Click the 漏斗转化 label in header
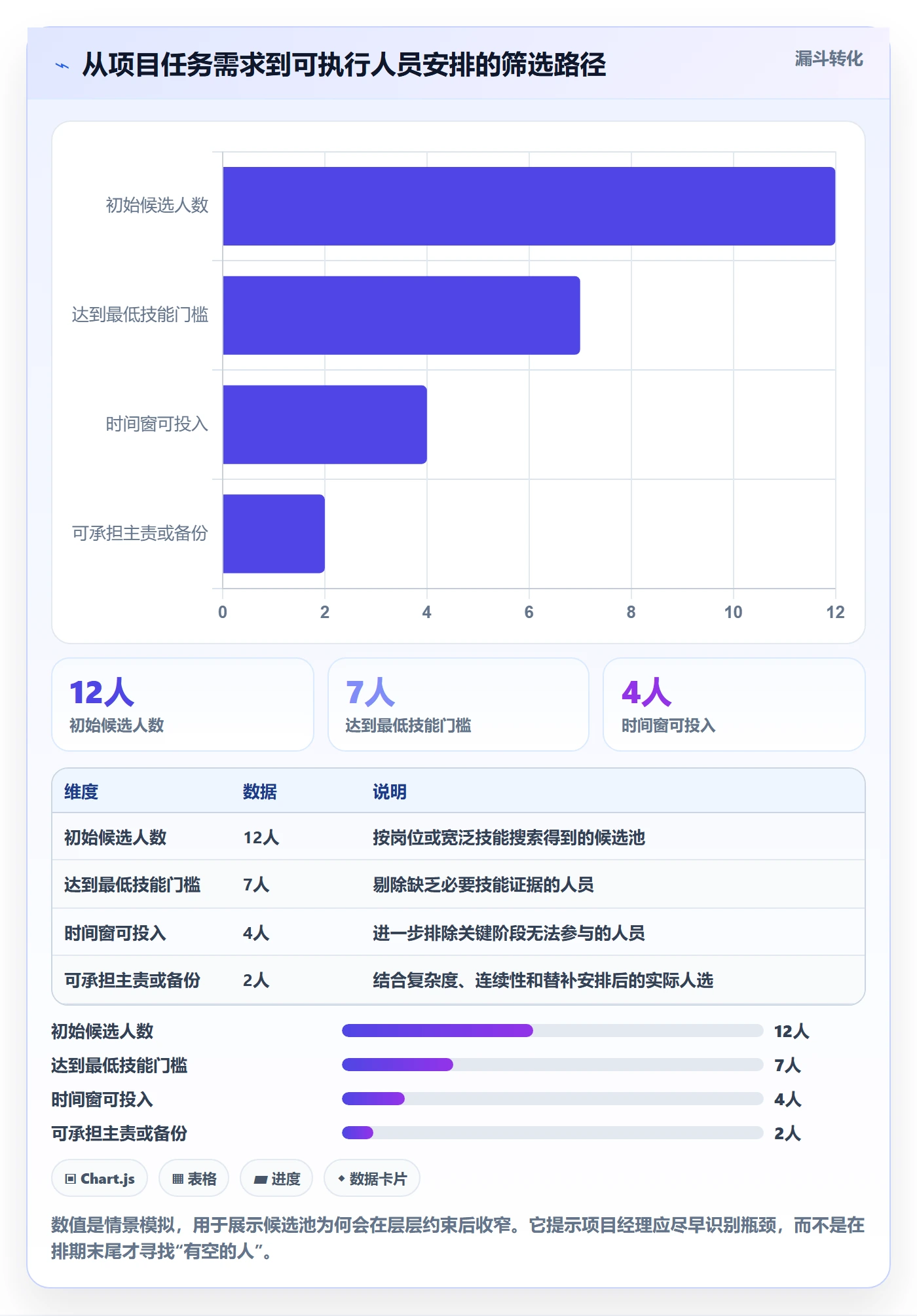The height and width of the screenshot is (1316, 917). point(829,59)
